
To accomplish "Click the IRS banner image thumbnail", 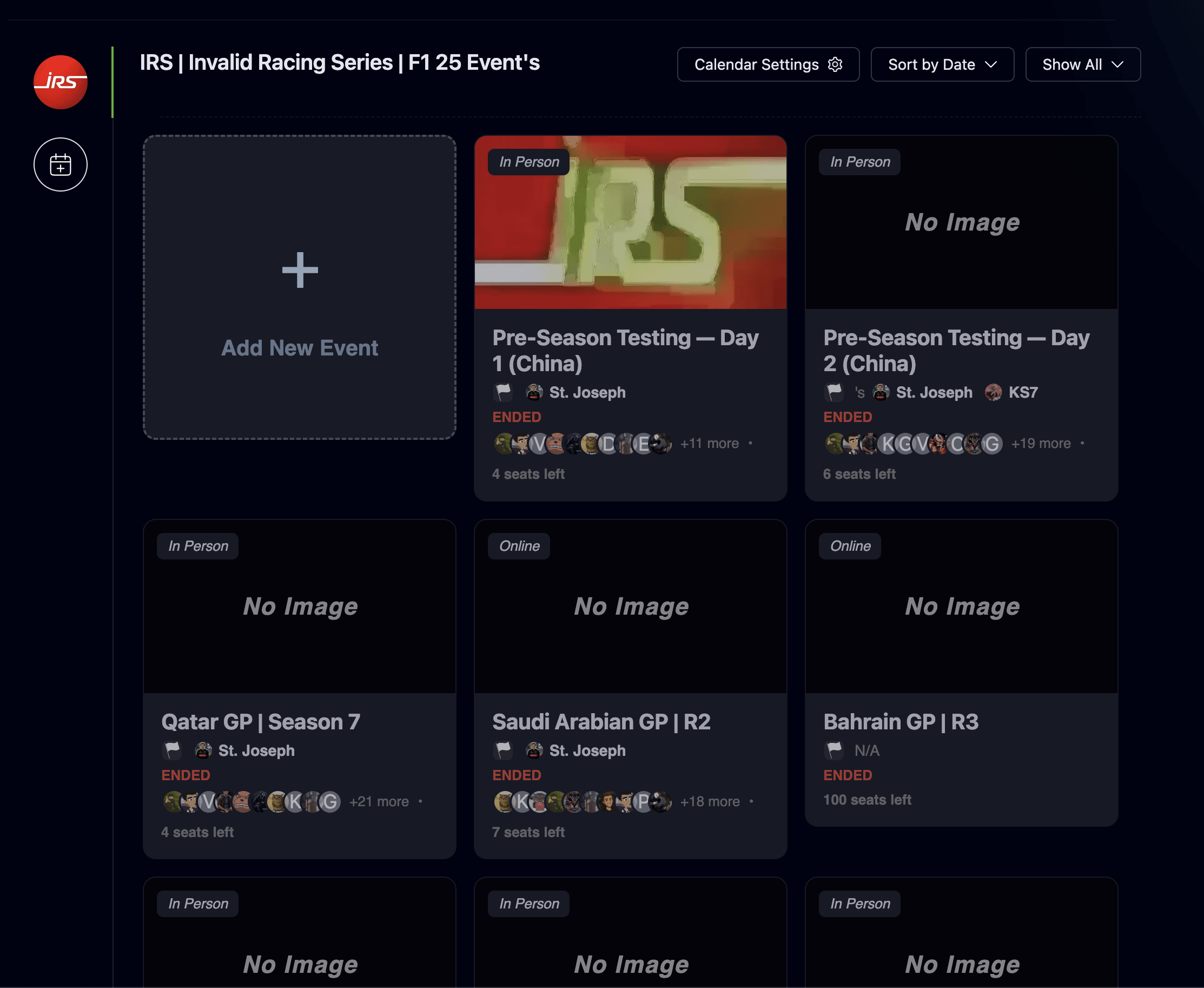I will click(x=631, y=228).
